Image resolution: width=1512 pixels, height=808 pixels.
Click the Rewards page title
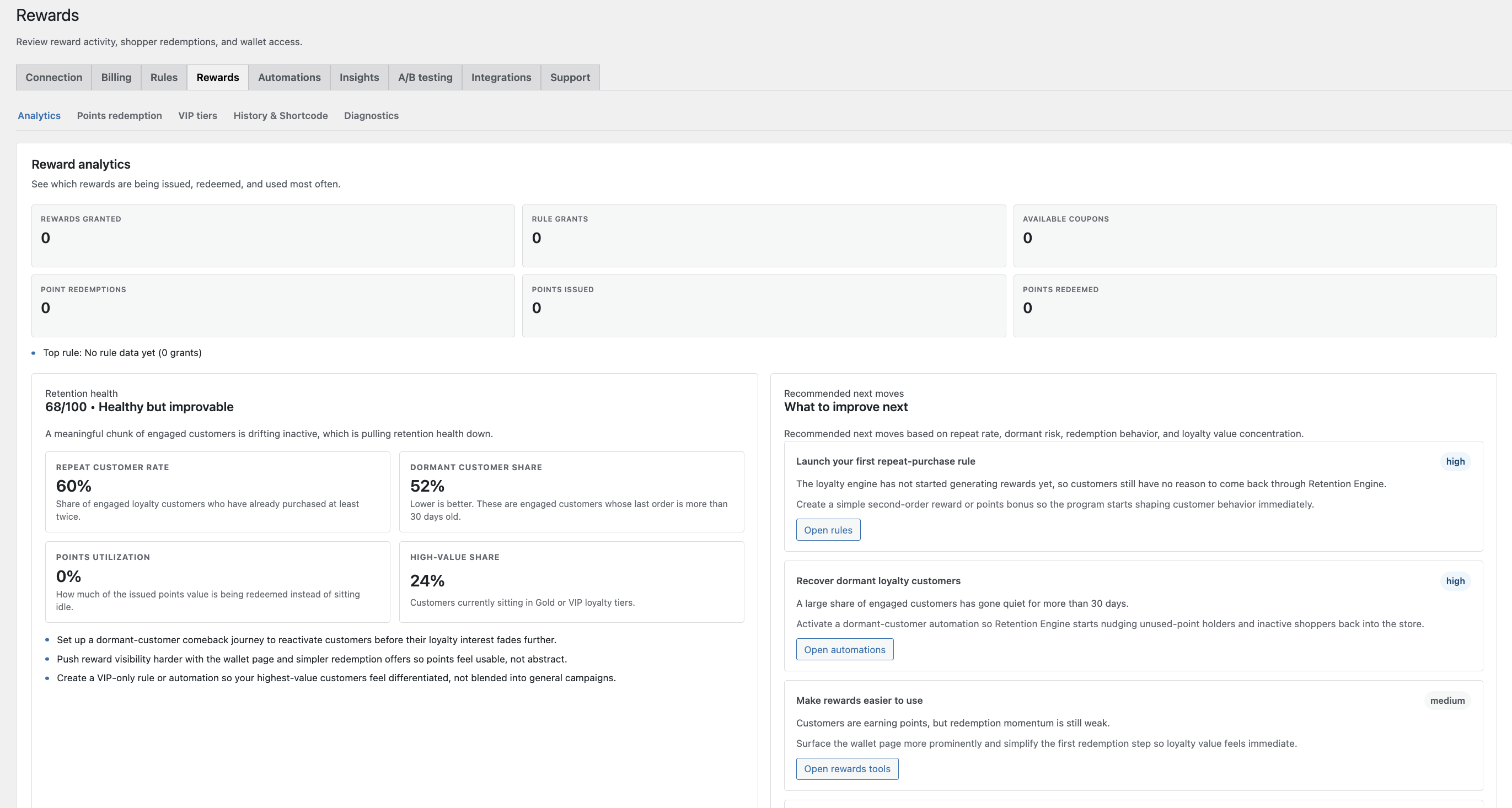point(47,15)
